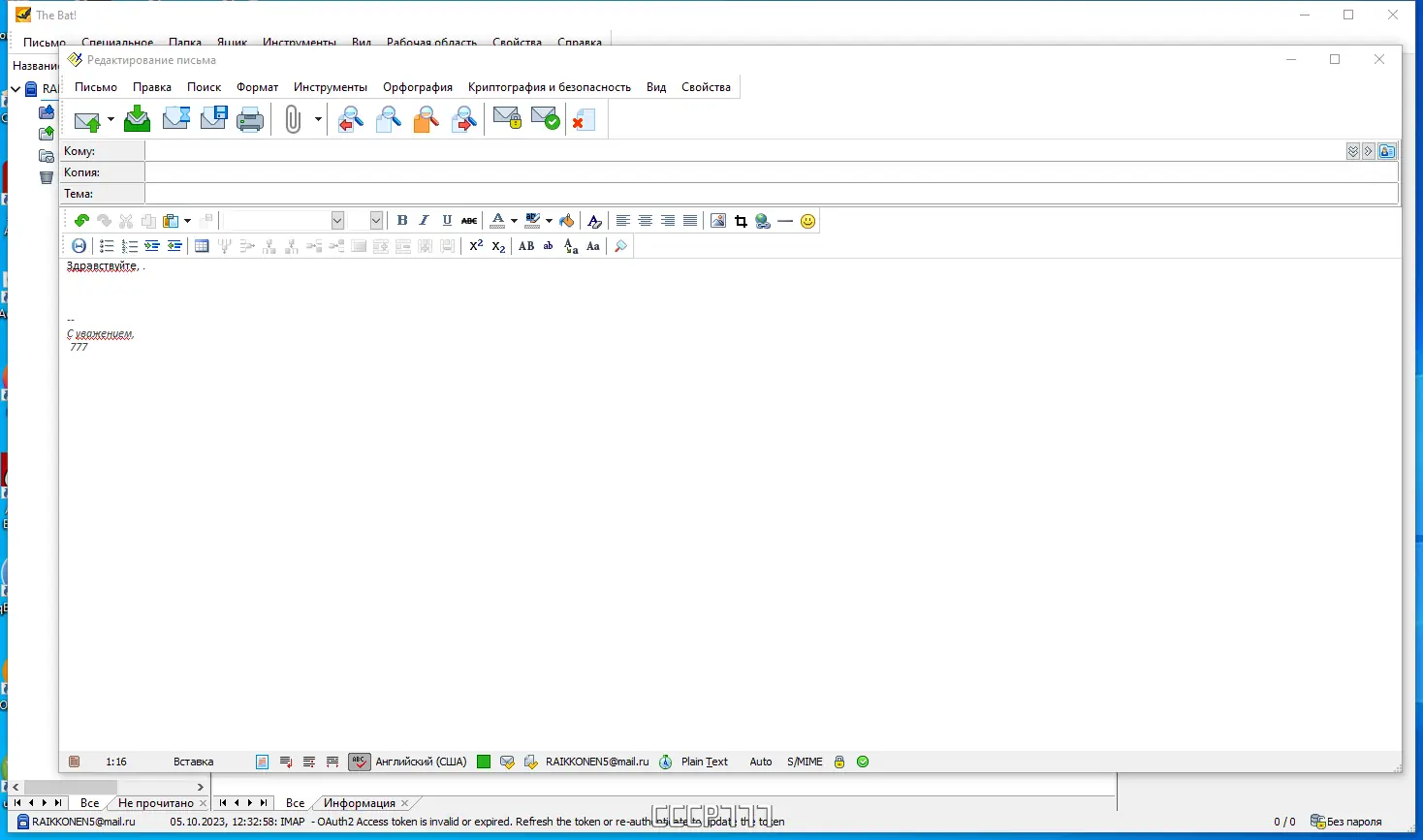Expand header fields with double-chevron button
The image size is (1423, 840).
[x=1353, y=151]
